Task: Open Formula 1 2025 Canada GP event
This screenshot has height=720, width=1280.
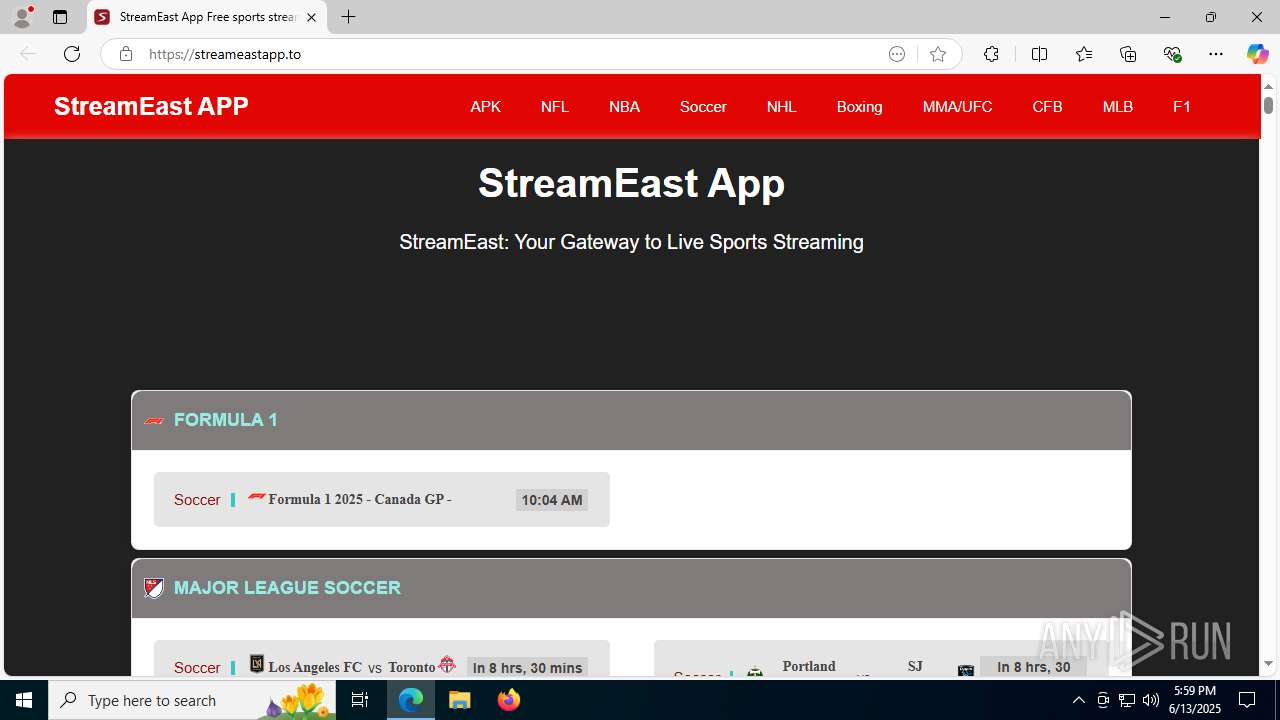Action: [382, 499]
